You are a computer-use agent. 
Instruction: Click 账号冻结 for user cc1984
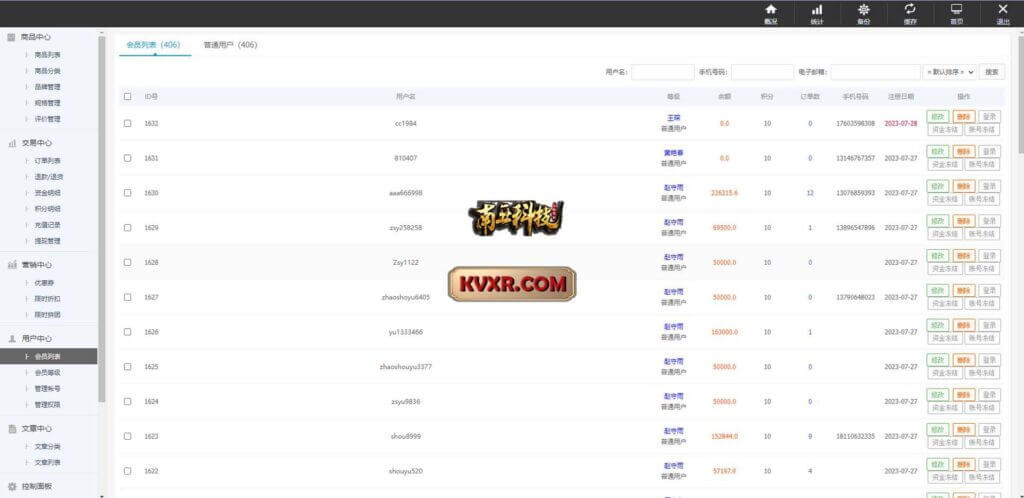coord(982,129)
